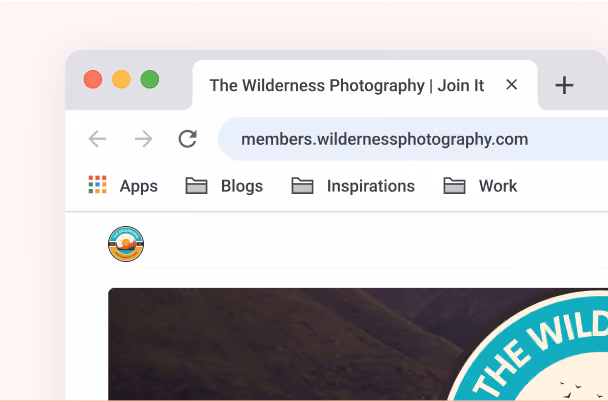This screenshot has width=608, height=402.
Task: Click the yellow minimize window button
Action: point(121,79)
